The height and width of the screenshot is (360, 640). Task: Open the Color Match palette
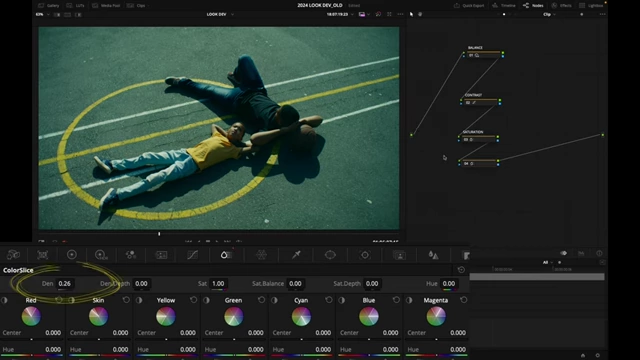coord(42,255)
